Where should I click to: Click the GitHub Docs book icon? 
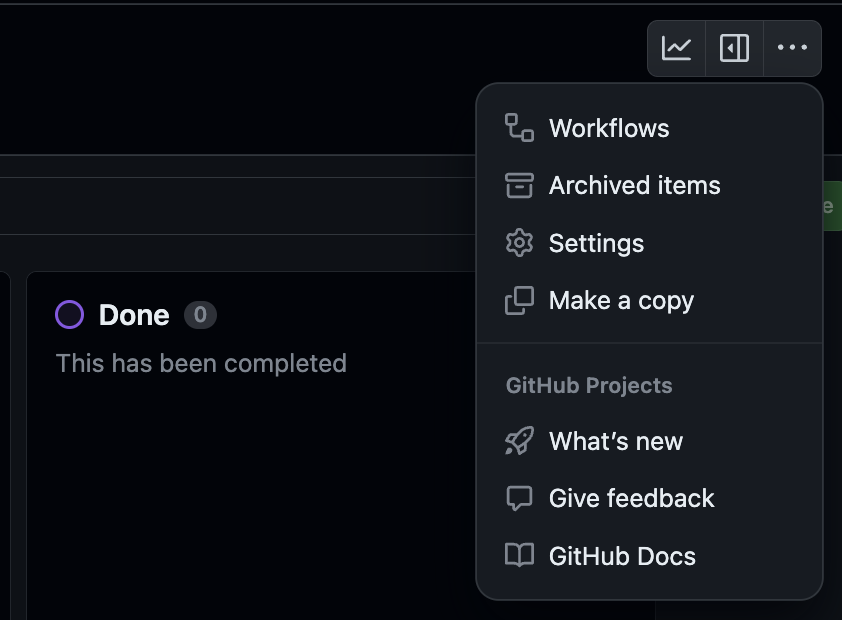(519, 556)
